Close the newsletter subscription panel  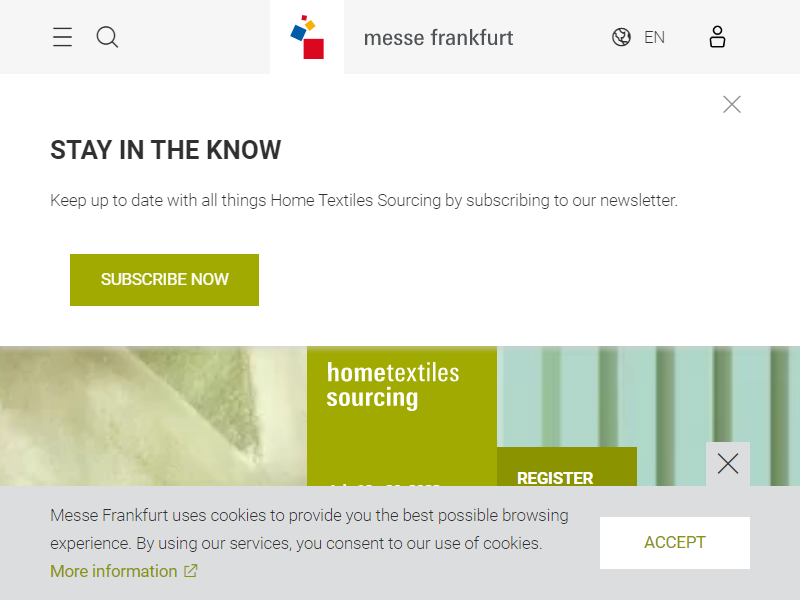tap(732, 104)
